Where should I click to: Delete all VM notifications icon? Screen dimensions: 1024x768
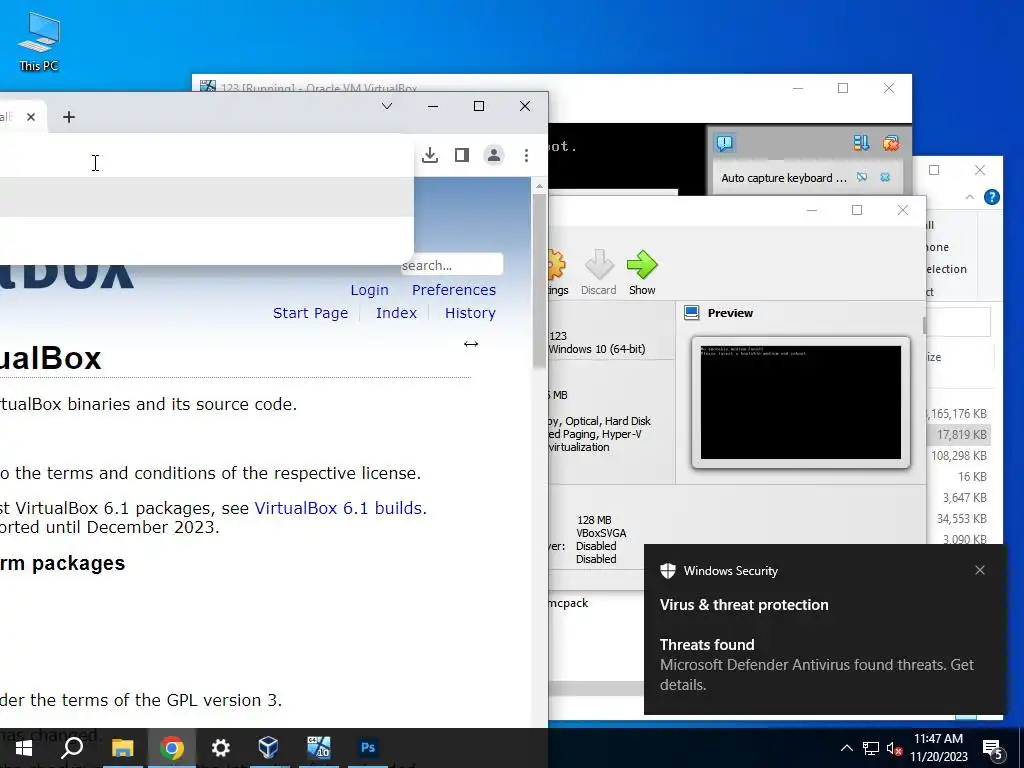[891, 143]
